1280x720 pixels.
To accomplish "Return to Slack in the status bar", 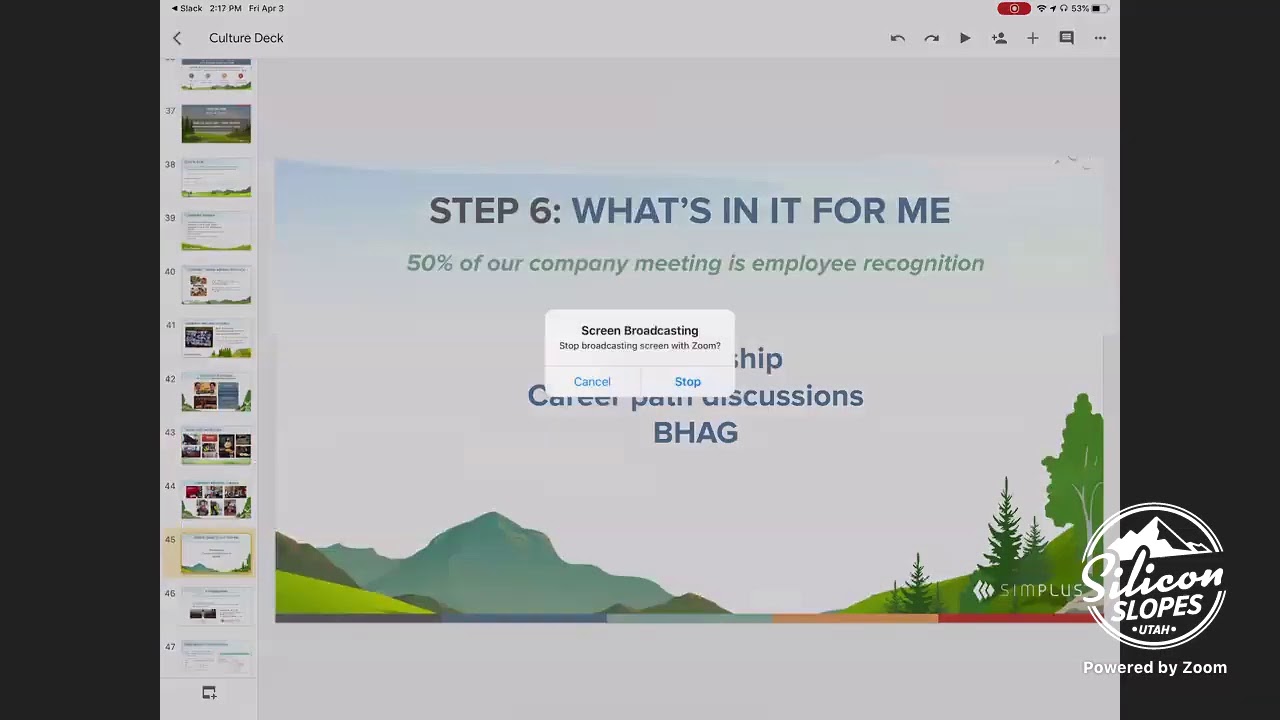I will [x=187, y=8].
